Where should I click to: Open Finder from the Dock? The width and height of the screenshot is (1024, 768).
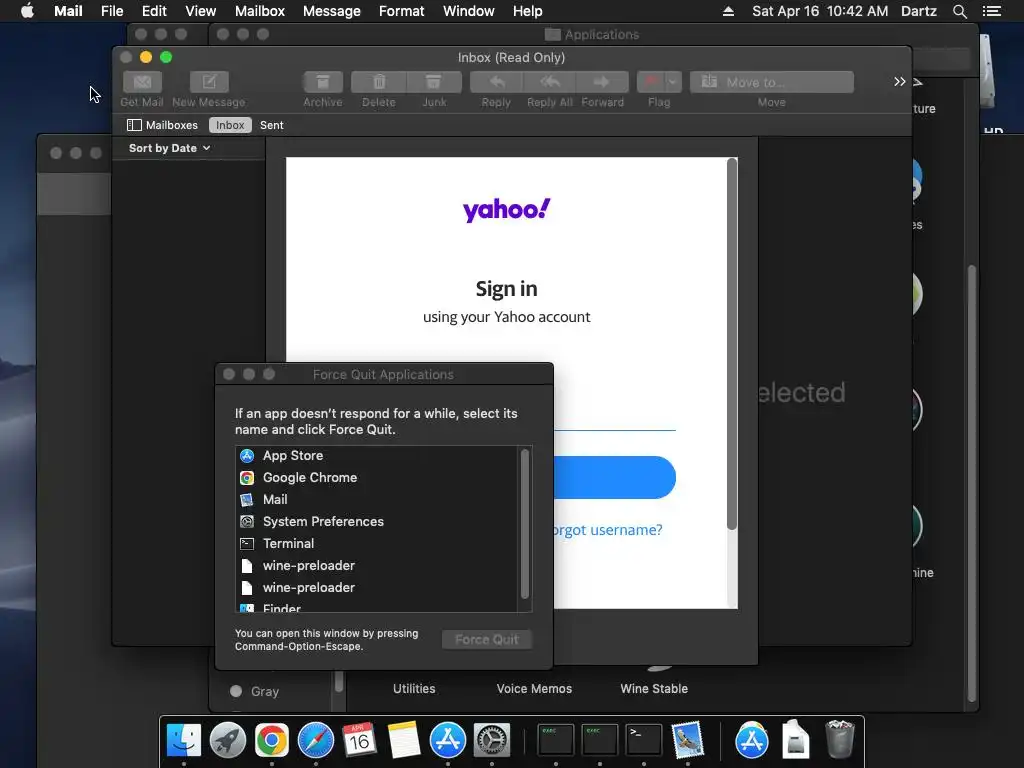click(x=184, y=740)
